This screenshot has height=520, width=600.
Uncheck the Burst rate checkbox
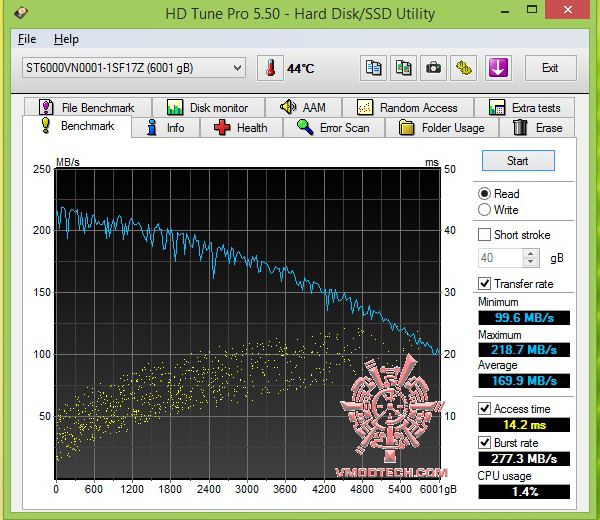(x=484, y=442)
